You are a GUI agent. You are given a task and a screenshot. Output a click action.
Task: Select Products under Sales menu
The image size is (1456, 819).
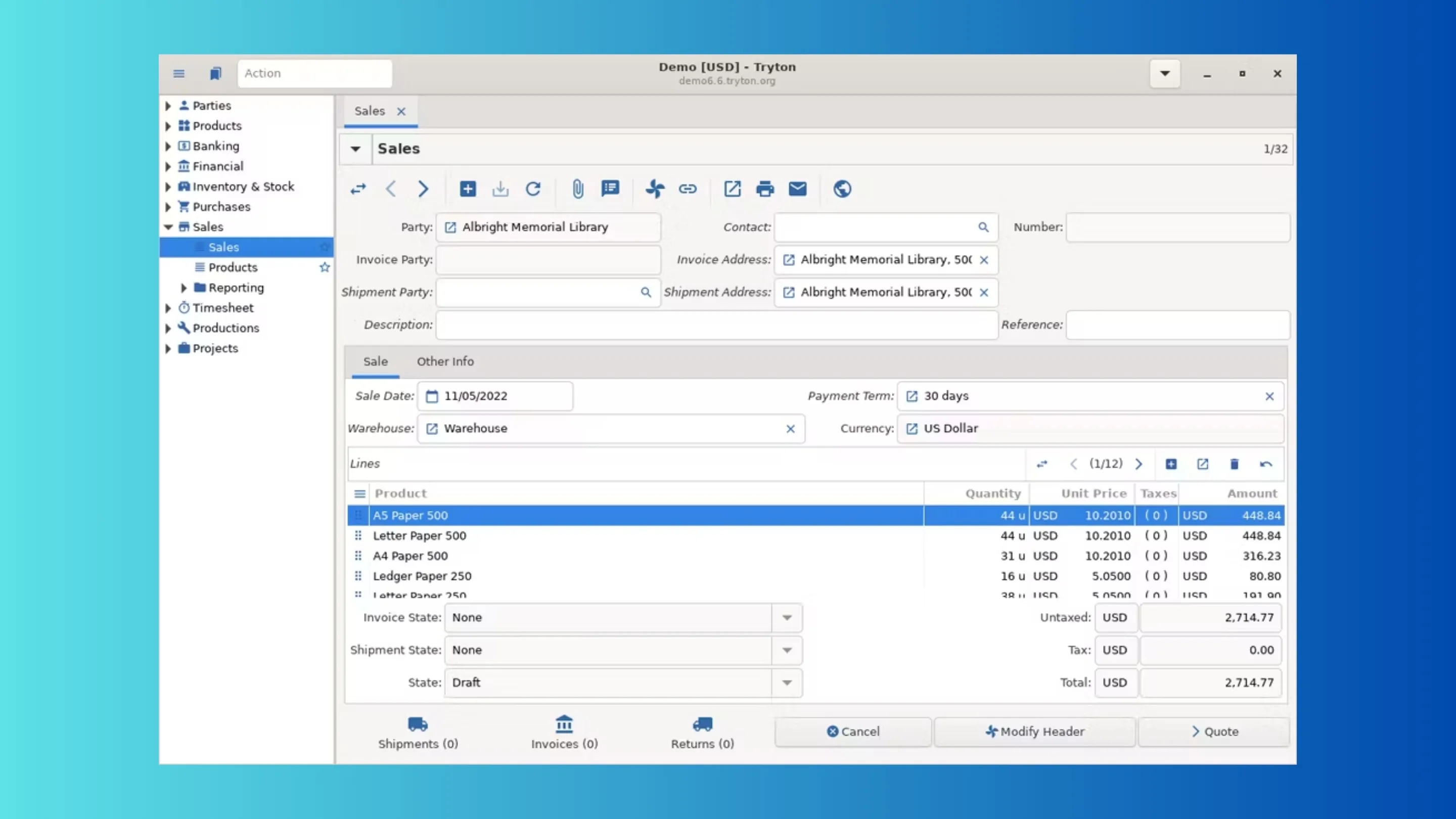(233, 267)
